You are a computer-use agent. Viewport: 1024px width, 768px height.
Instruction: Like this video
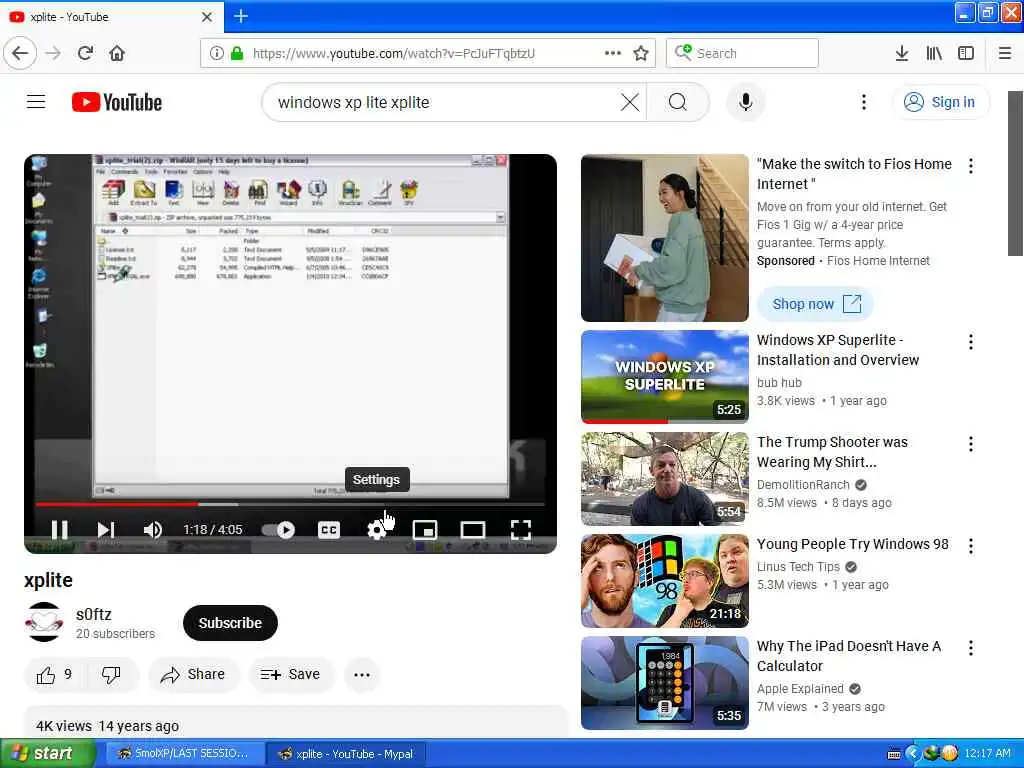(54, 675)
